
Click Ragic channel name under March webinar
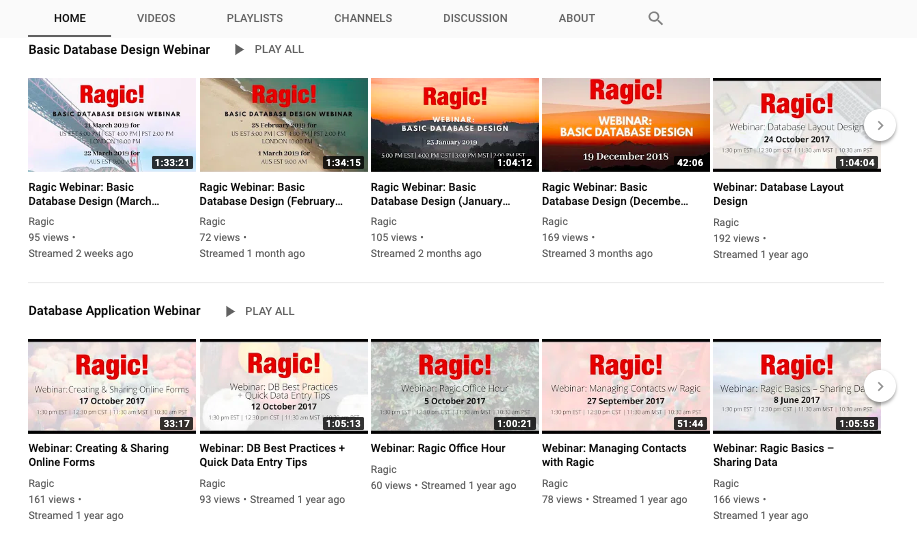tap(41, 222)
